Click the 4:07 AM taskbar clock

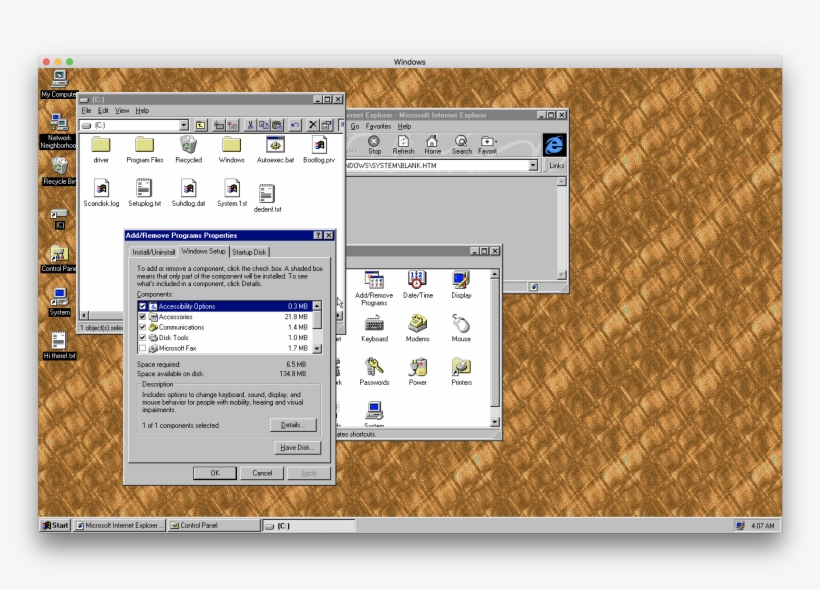coord(762,526)
